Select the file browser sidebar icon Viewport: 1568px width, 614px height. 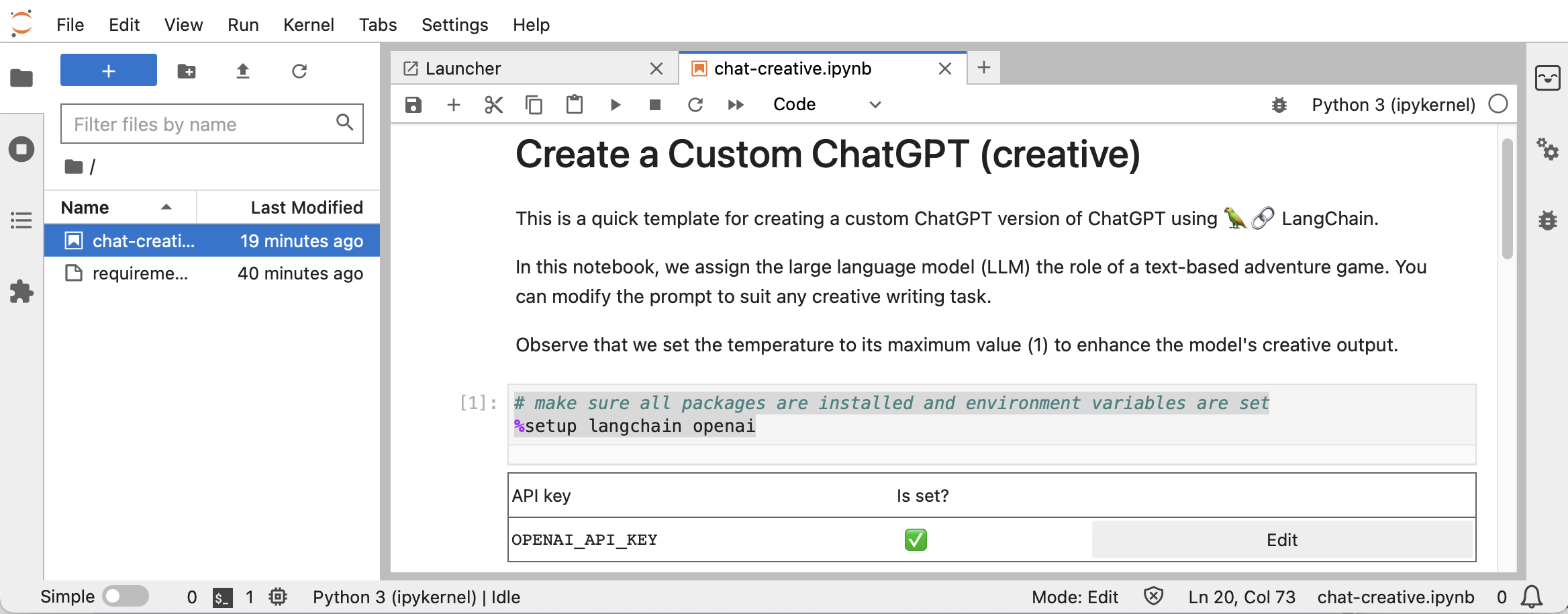click(21, 78)
